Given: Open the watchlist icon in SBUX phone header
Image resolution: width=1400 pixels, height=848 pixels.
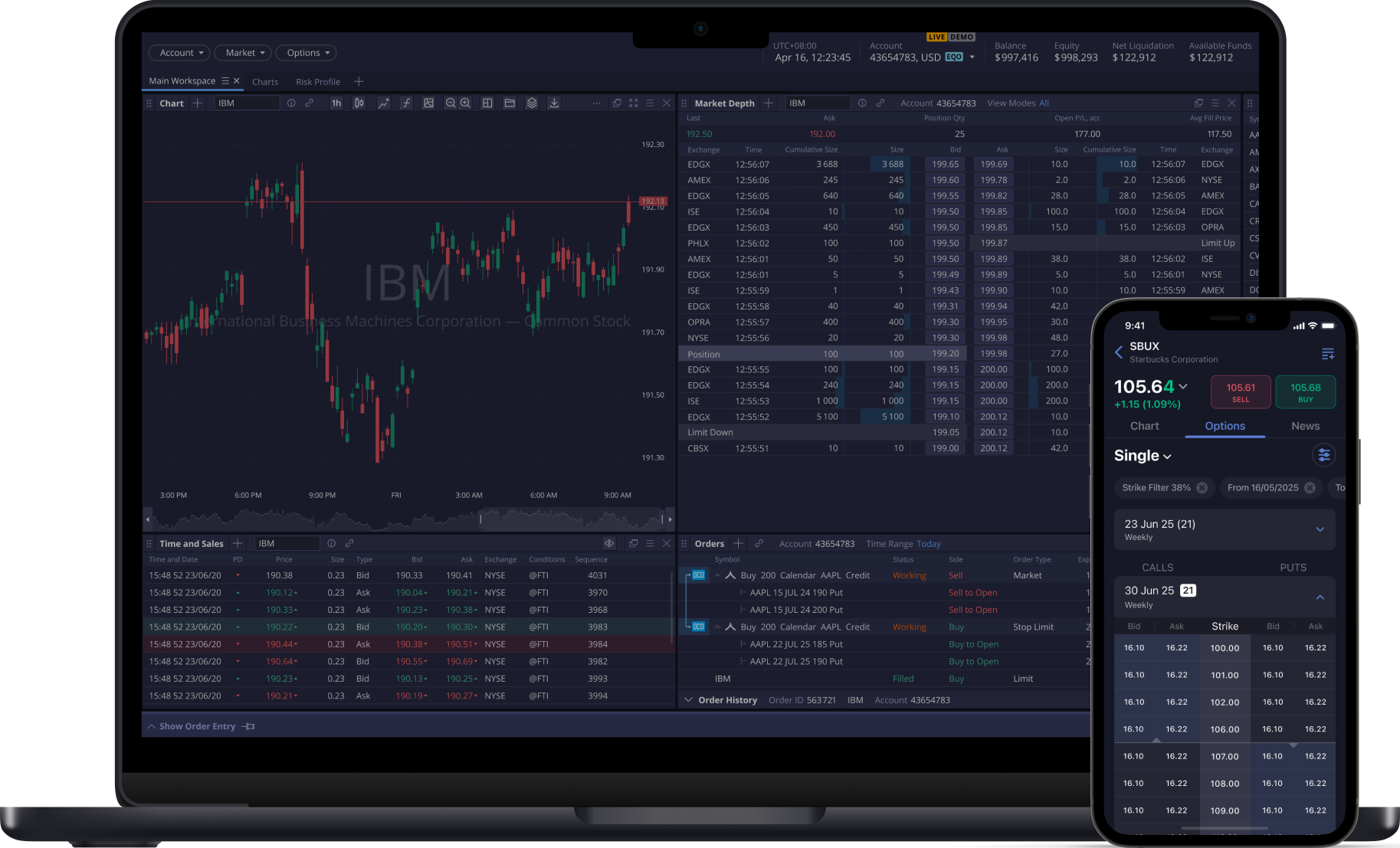Looking at the screenshot, I should tap(1328, 353).
